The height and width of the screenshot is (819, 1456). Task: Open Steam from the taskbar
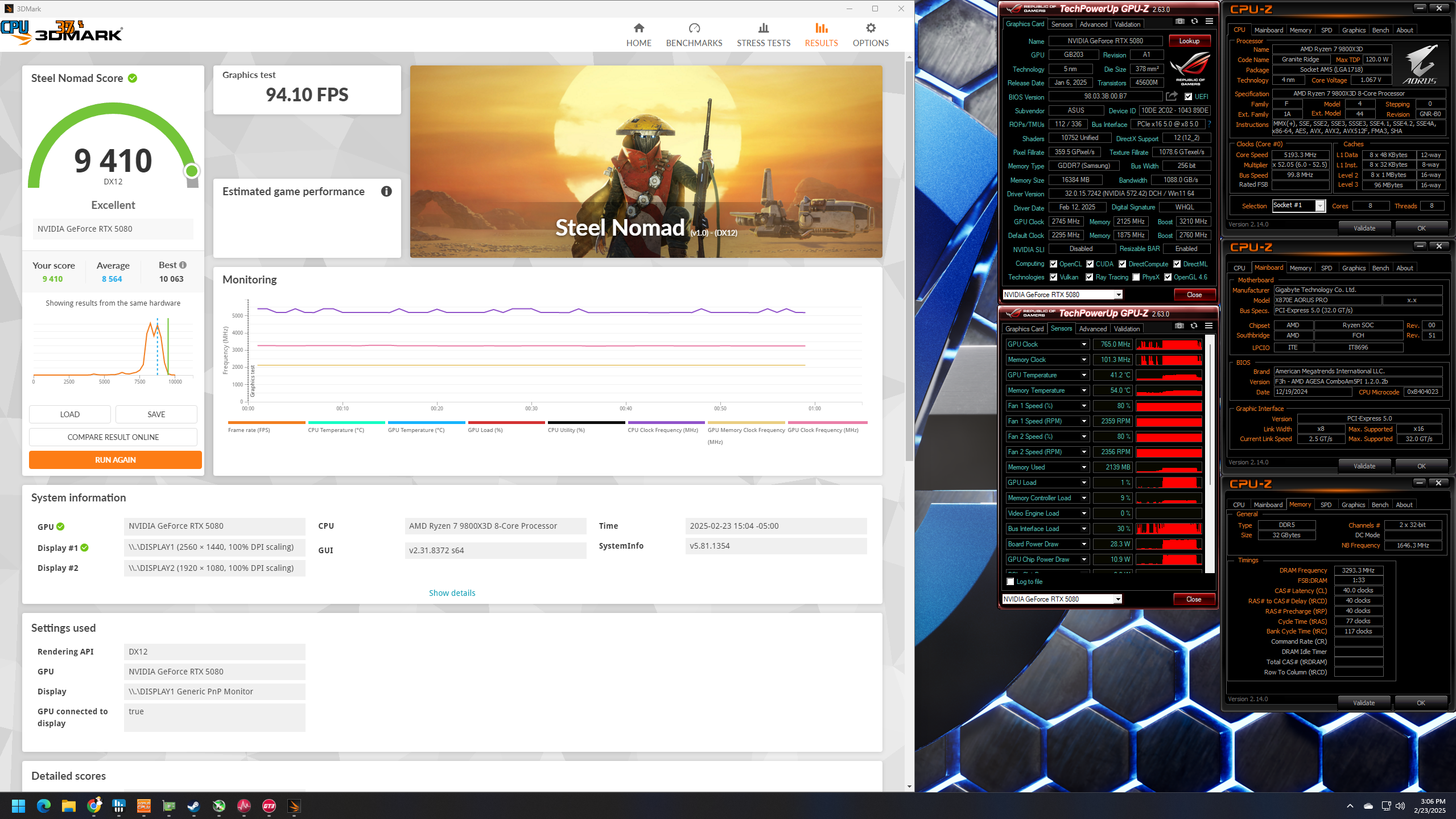(194, 806)
